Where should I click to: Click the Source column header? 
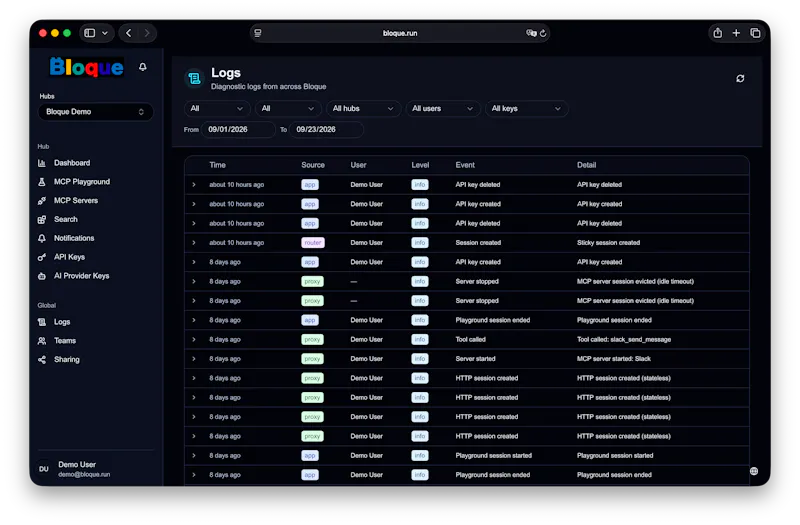pos(313,165)
